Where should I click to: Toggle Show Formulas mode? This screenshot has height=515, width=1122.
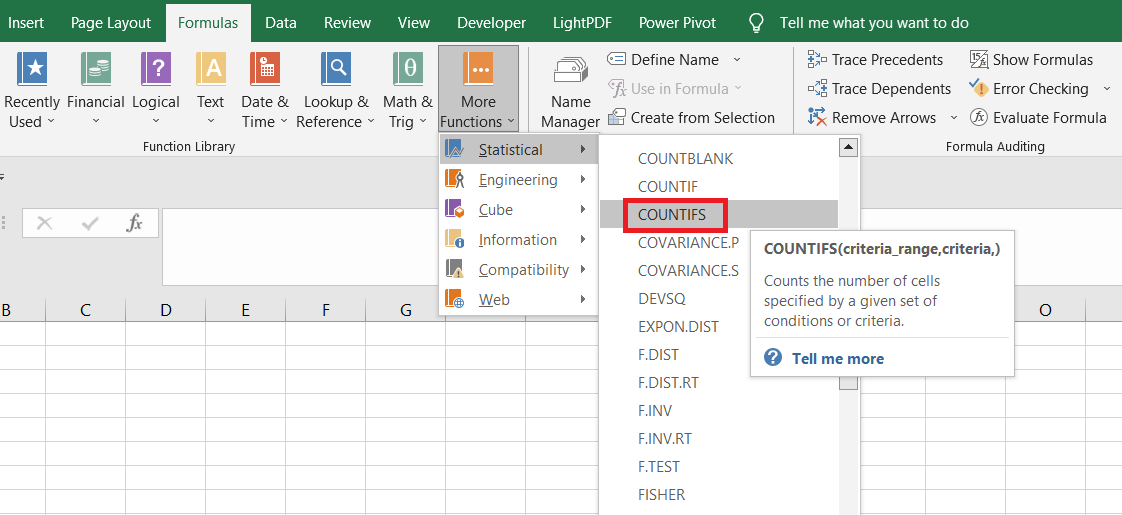pos(1031,60)
